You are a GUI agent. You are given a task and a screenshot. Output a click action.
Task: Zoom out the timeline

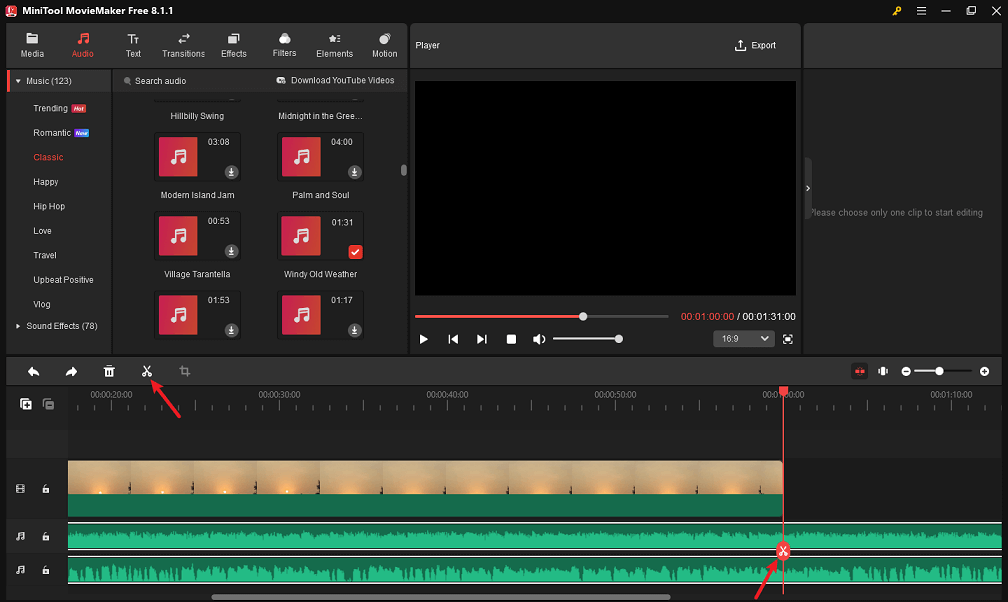click(x=906, y=372)
